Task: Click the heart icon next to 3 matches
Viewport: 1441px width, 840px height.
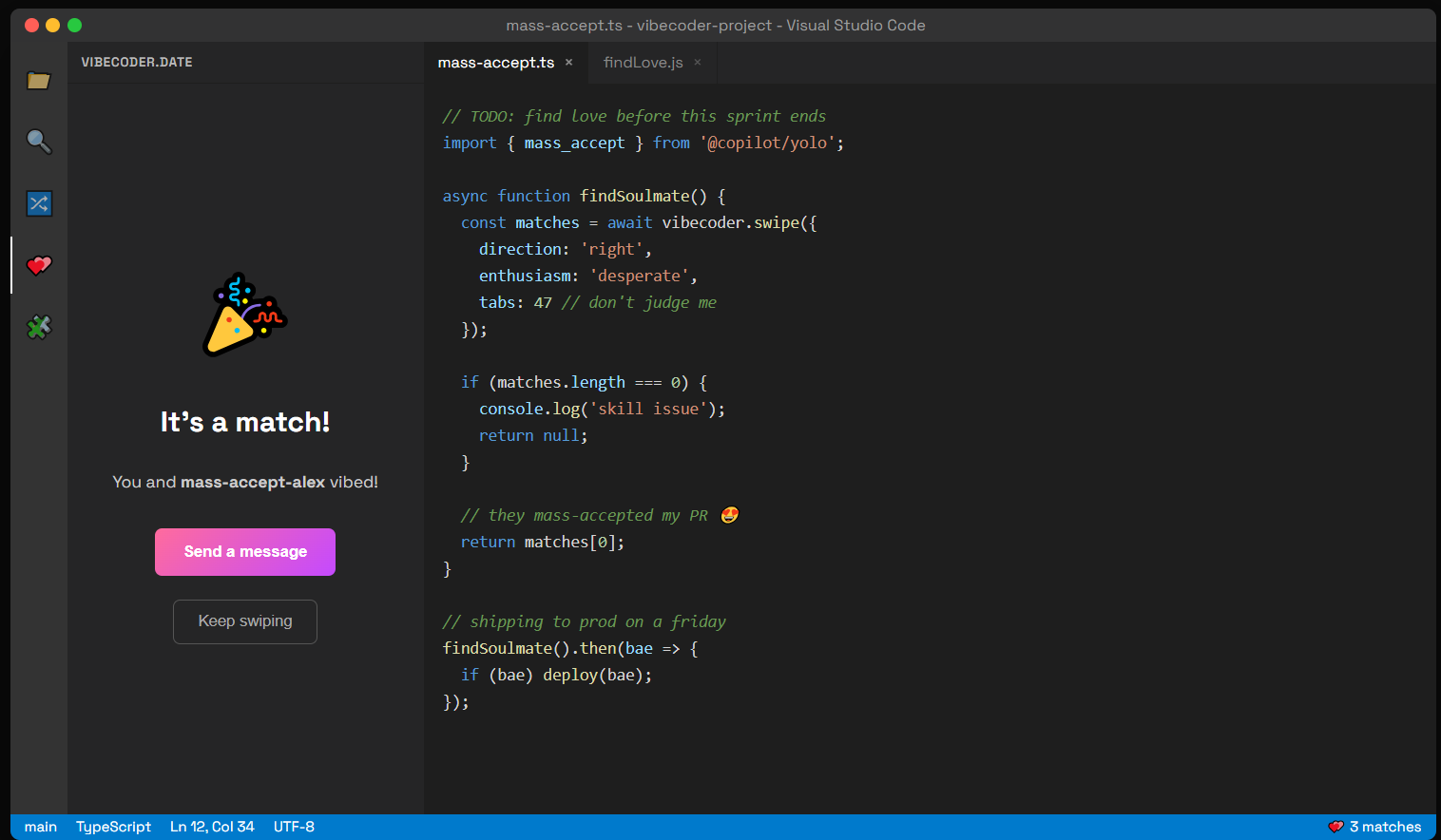Action: pyautogui.click(x=1336, y=826)
